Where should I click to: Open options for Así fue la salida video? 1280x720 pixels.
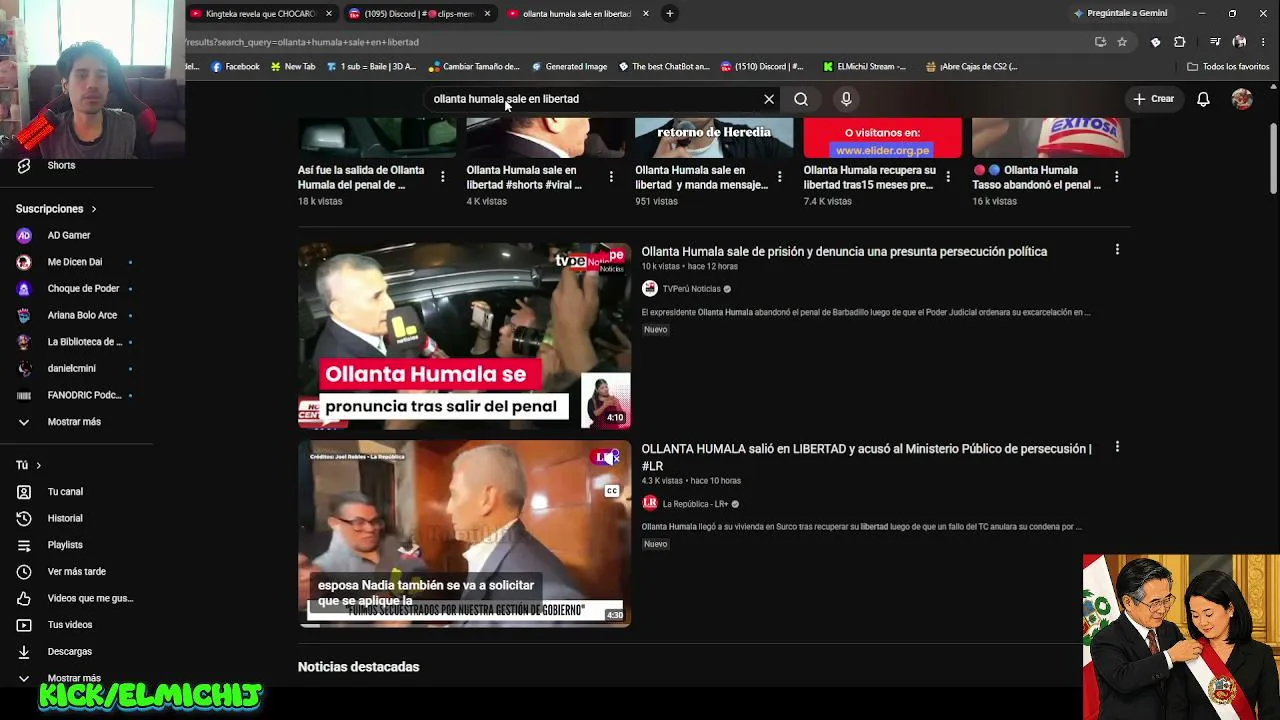coord(442,177)
